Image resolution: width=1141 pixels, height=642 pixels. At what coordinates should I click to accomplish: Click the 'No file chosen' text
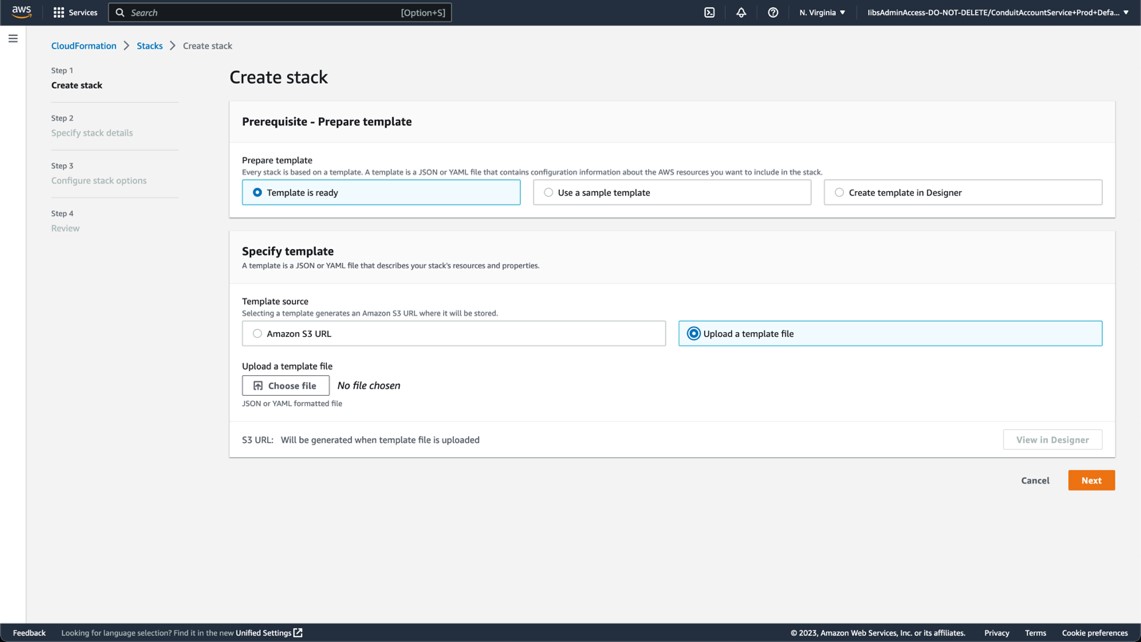pos(368,385)
